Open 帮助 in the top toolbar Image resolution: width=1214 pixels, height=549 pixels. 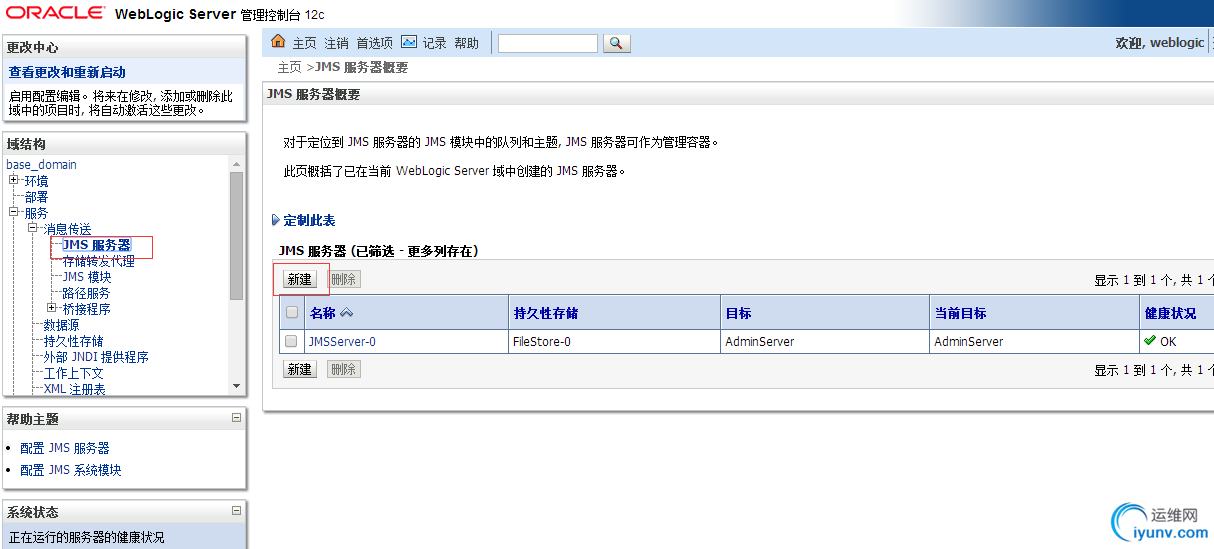click(466, 43)
